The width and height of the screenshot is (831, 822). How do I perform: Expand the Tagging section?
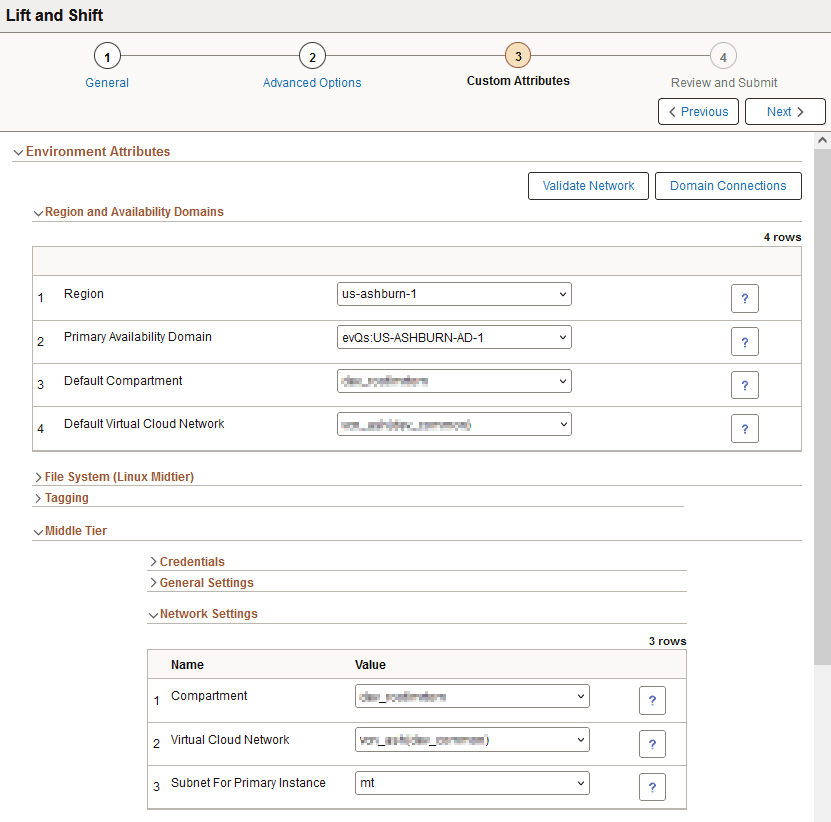(61, 498)
